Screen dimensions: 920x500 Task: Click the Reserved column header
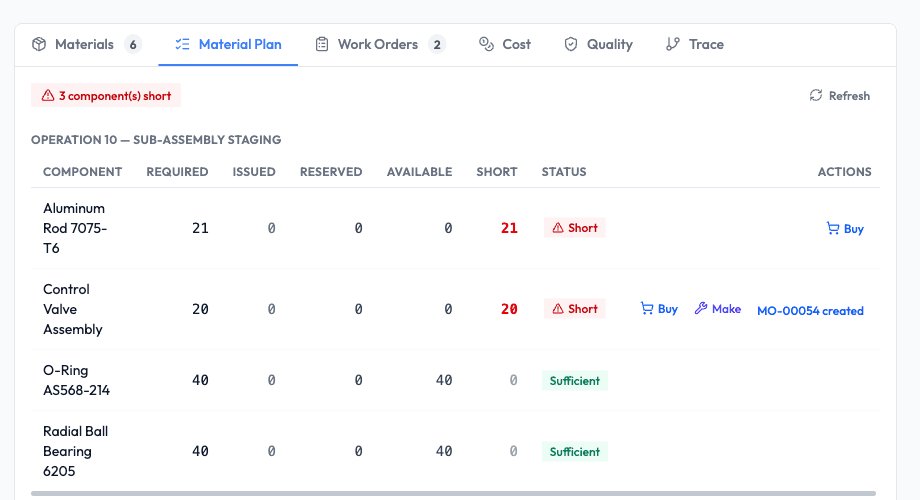[x=331, y=172]
